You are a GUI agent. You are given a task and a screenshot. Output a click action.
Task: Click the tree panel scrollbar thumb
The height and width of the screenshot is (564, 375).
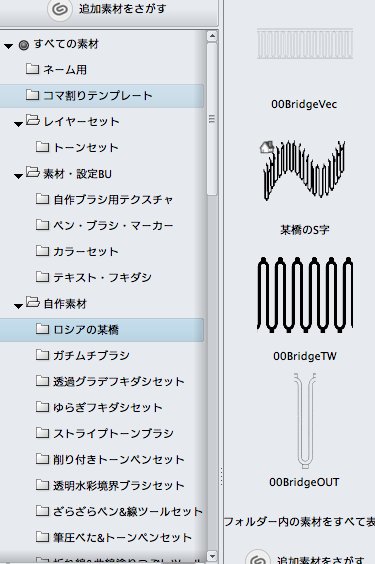click(212, 119)
